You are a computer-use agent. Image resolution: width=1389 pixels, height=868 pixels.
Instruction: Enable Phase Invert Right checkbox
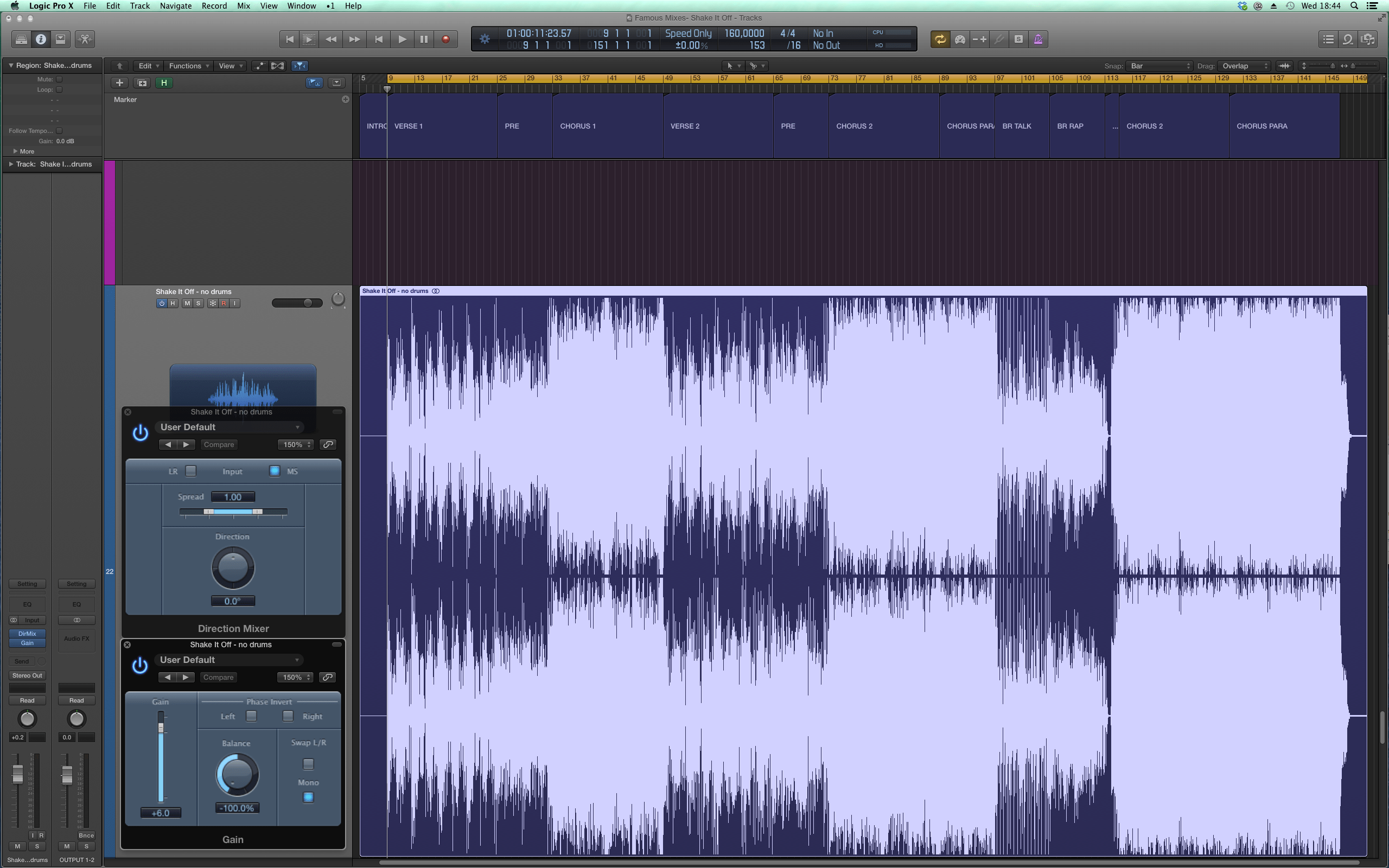[x=288, y=716]
